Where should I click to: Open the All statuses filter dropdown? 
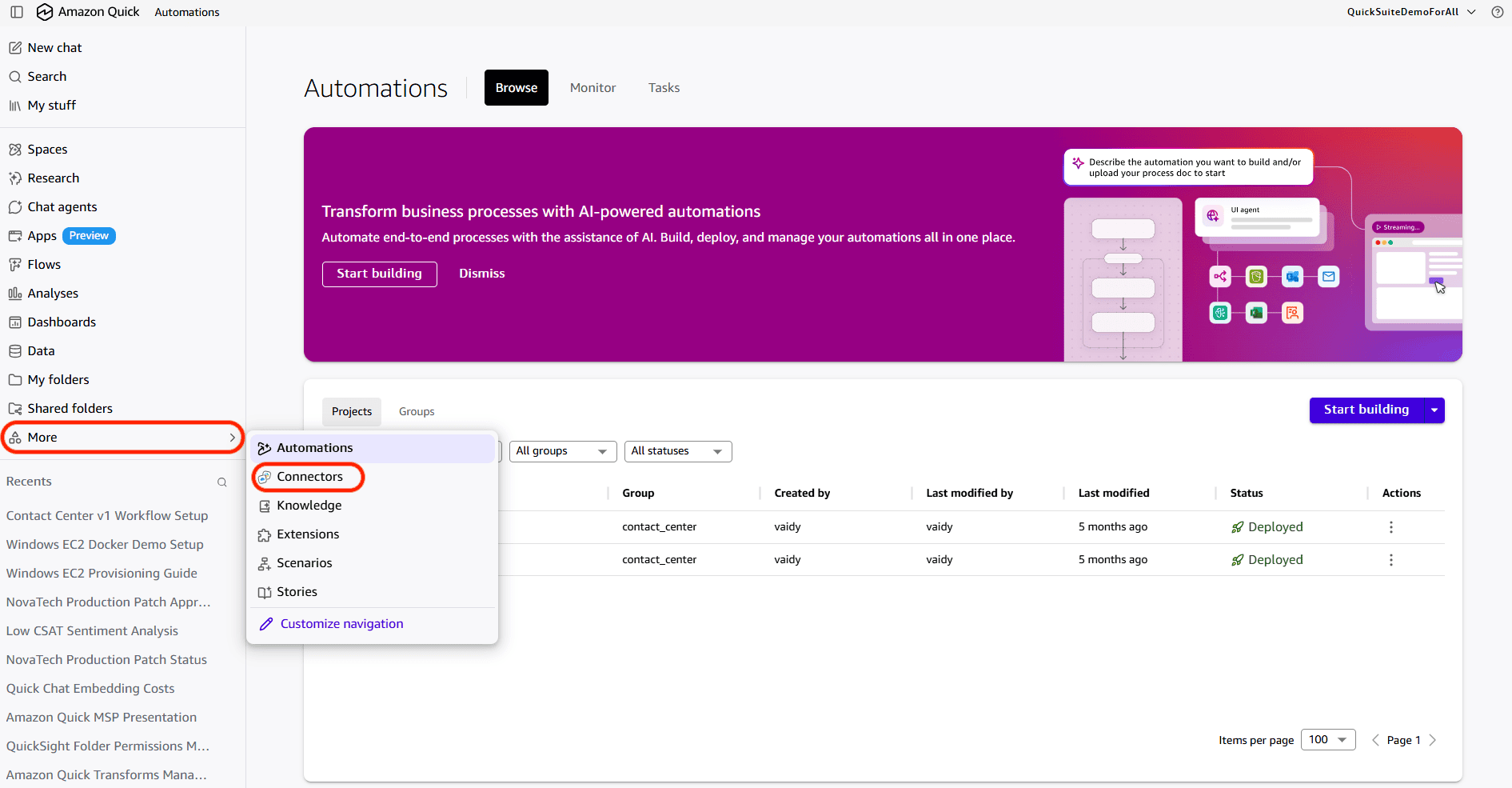[678, 451]
